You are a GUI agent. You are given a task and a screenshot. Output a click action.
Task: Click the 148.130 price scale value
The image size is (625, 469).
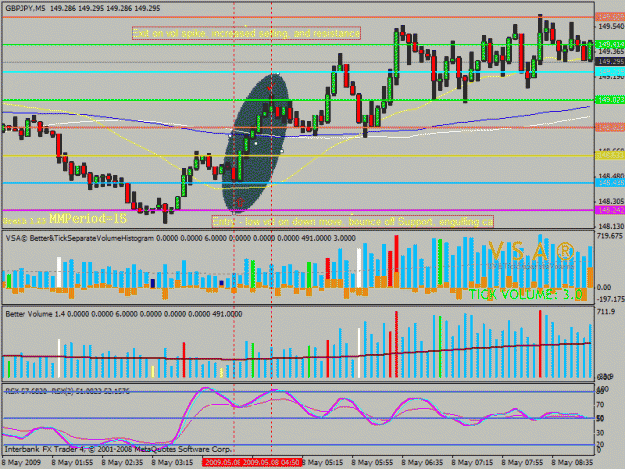(611, 226)
